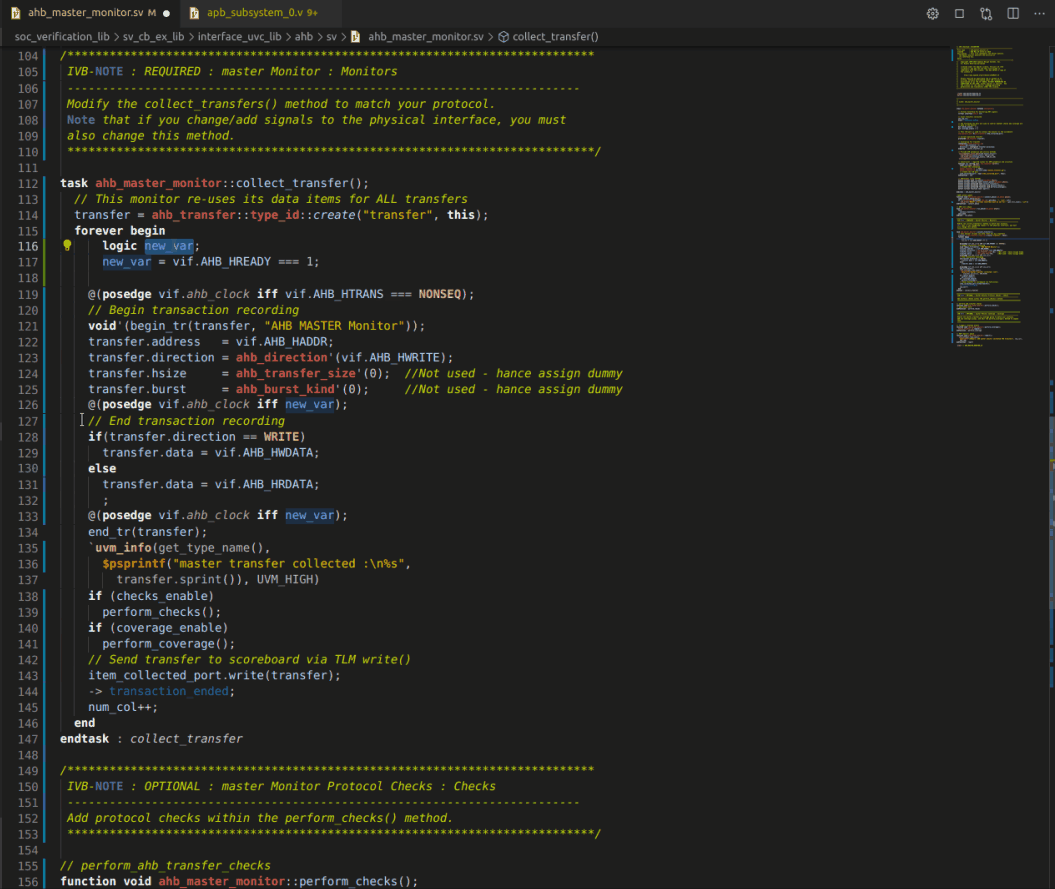Open the ahb breadcrumb dropdown
Screen dimensions: 1055x889
(x=303, y=35)
